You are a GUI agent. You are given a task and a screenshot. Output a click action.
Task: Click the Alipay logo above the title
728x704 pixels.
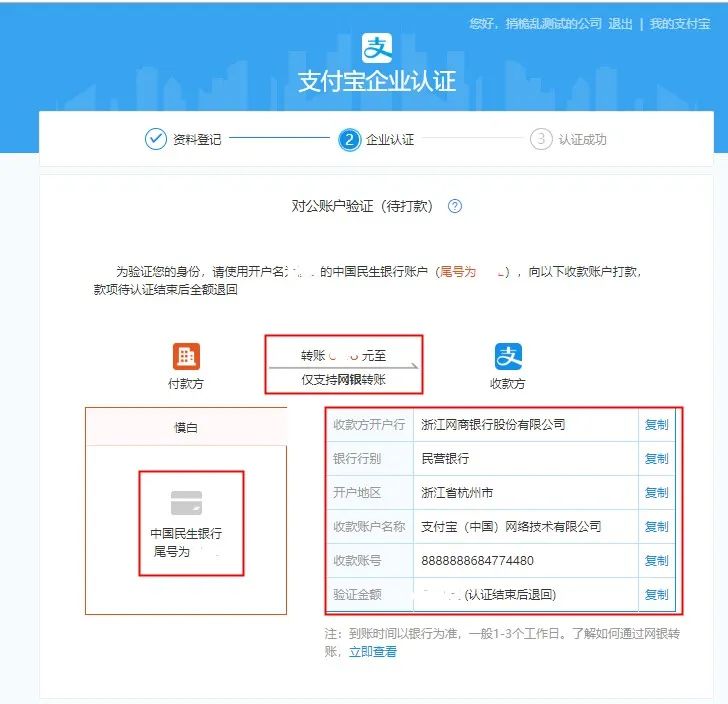pos(377,47)
